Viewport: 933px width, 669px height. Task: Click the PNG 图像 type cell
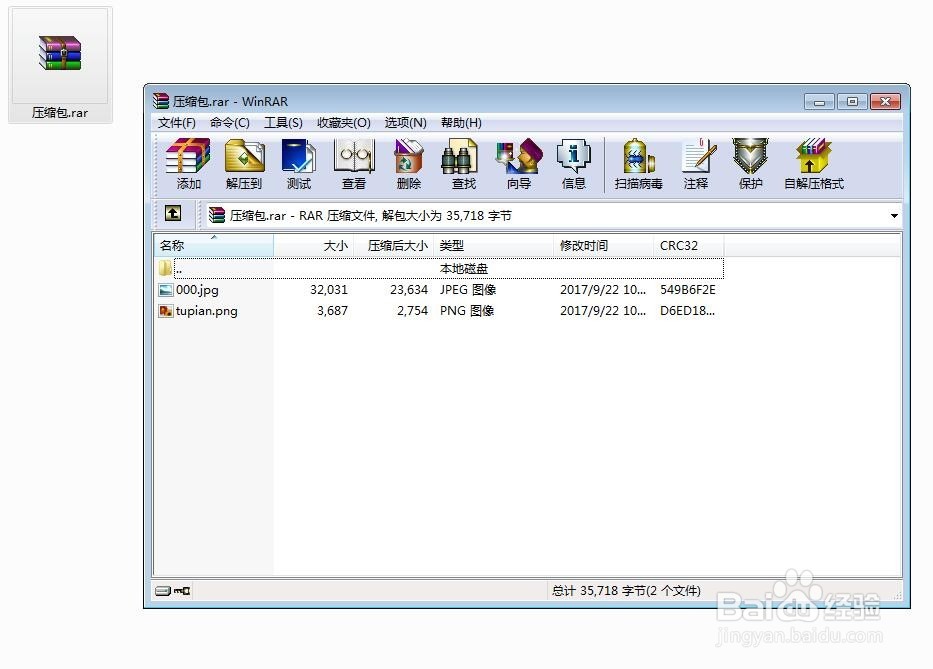pos(467,311)
